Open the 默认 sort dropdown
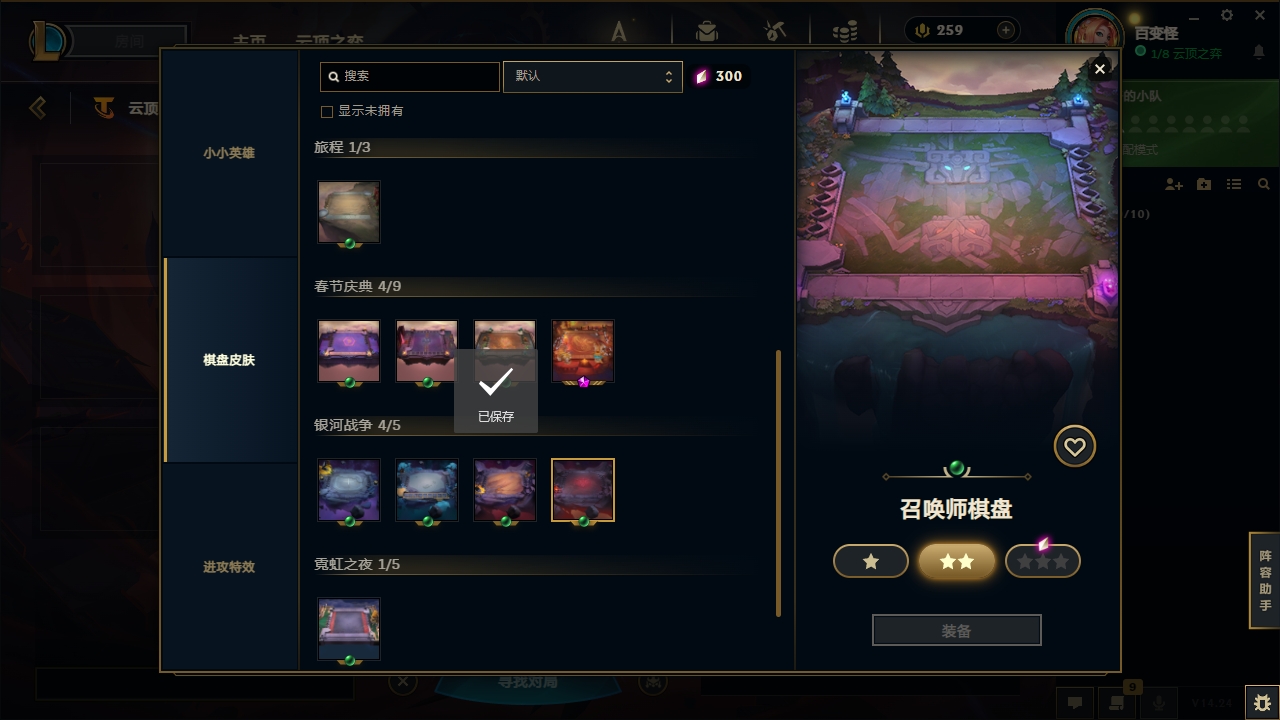Screen dimensions: 1280x720 593,77
